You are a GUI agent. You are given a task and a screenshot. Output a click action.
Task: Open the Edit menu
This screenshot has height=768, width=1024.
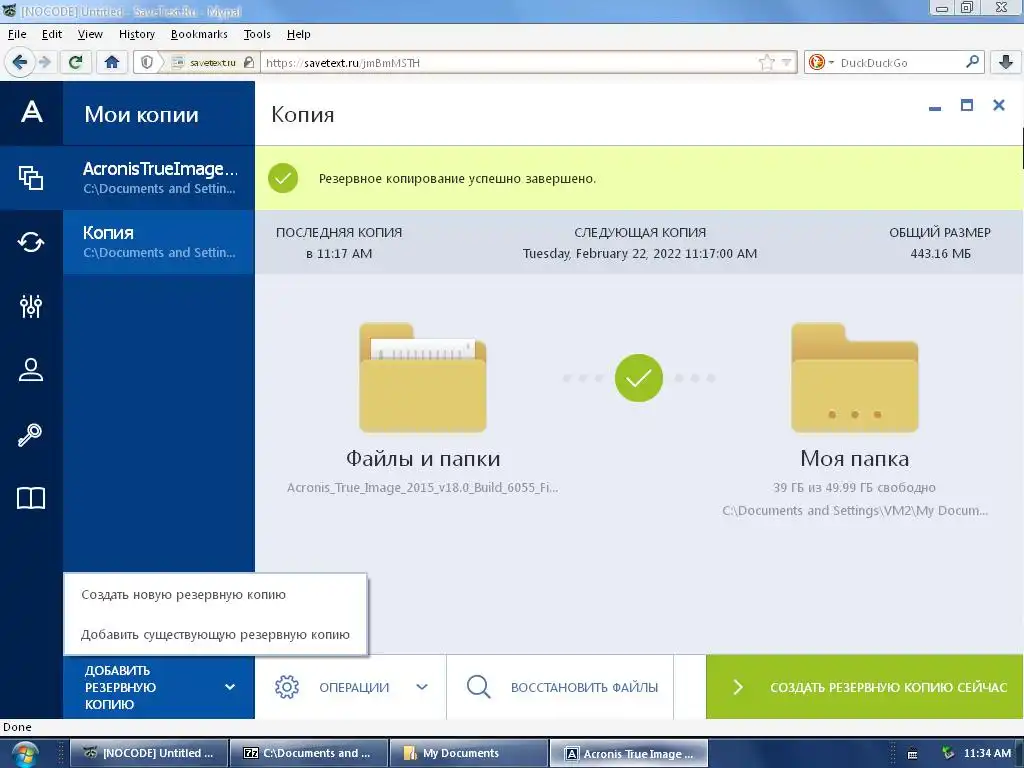tap(52, 34)
